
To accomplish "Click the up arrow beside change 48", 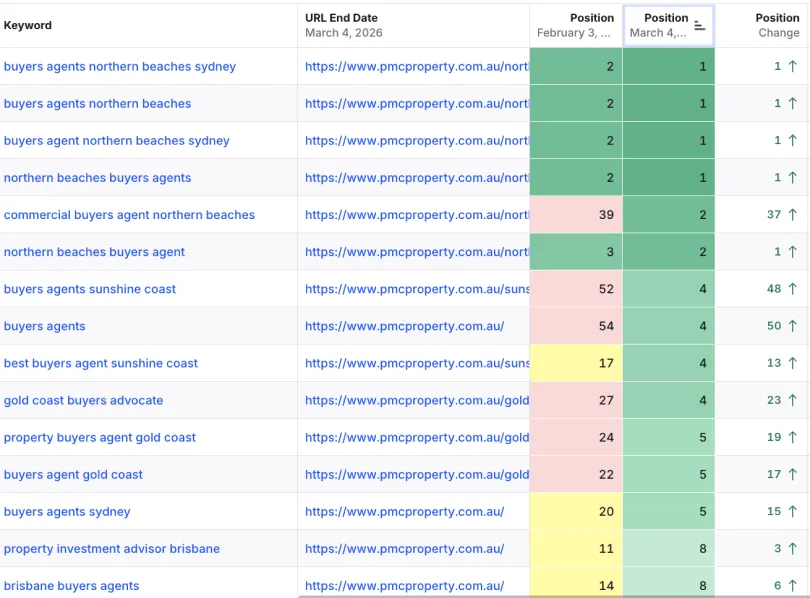I will pyautogui.click(x=792, y=289).
